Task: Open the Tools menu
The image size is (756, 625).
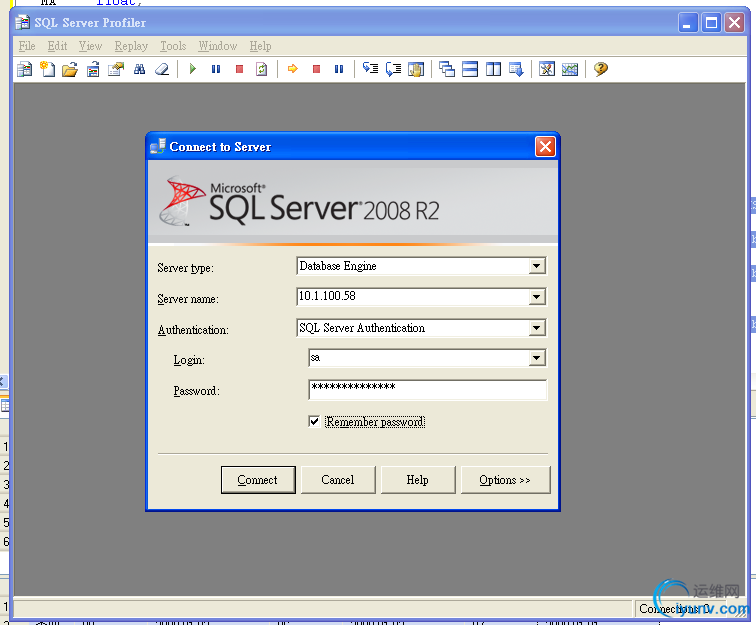Action: 173,46
